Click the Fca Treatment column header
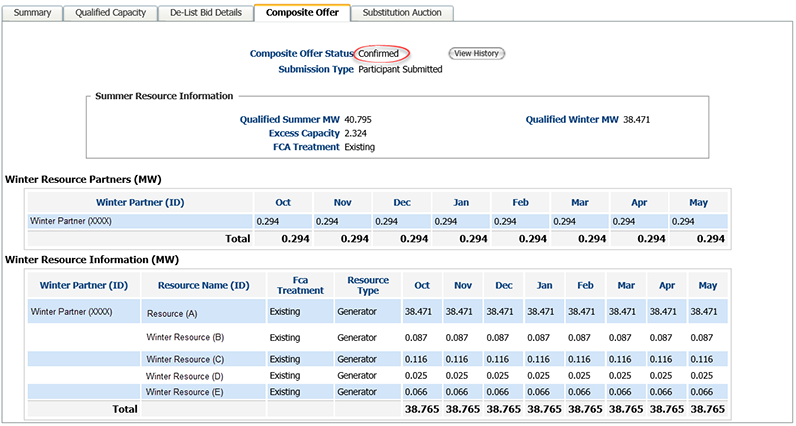The height and width of the screenshot is (426, 796). [x=301, y=285]
